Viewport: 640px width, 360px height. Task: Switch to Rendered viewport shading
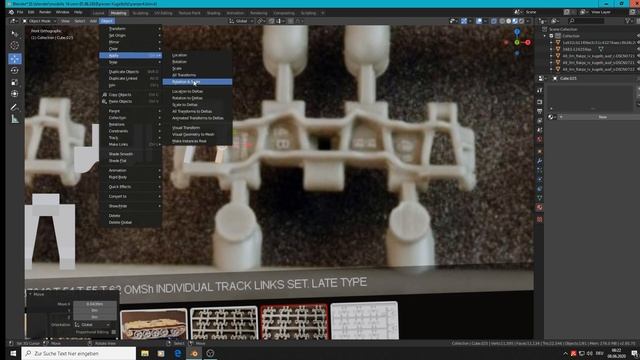(x=522, y=21)
